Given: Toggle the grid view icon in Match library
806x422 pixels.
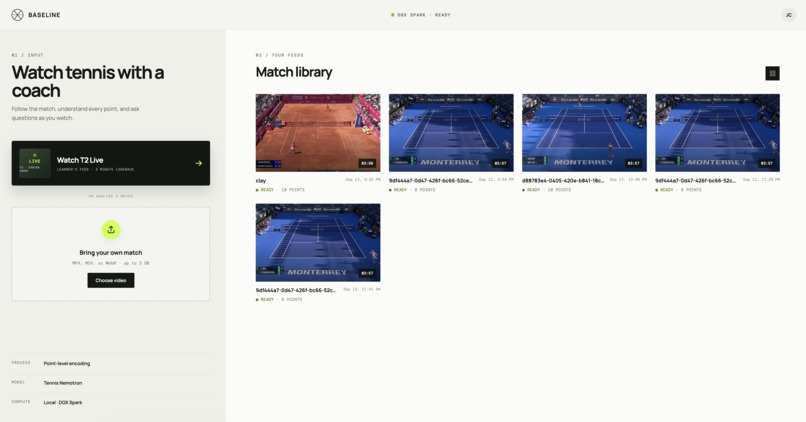Looking at the screenshot, I should coord(772,74).
